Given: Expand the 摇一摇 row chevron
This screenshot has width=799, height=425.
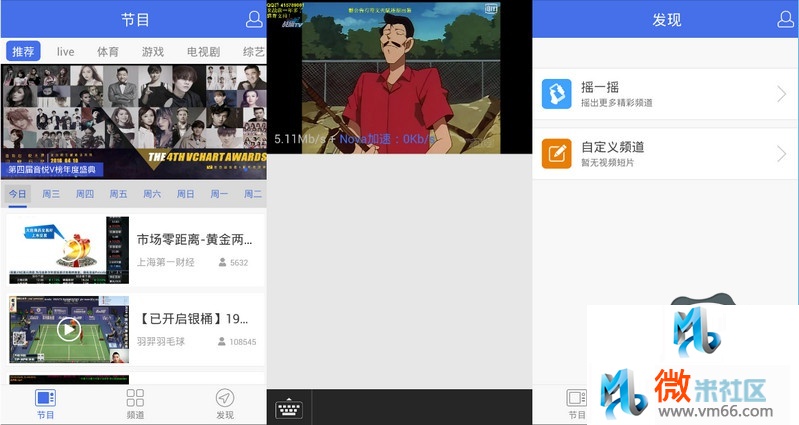Looking at the screenshot, I should pyautogui.click(x=782, y=94).
